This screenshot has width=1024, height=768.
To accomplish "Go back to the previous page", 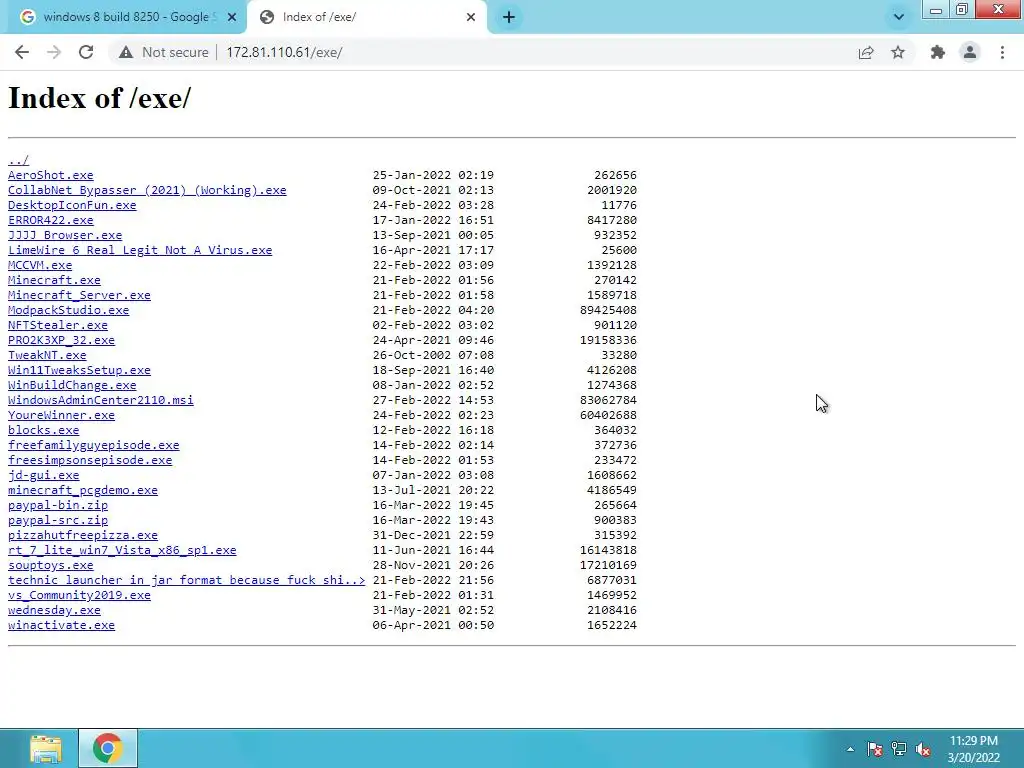I will click(x=22, y=52).
